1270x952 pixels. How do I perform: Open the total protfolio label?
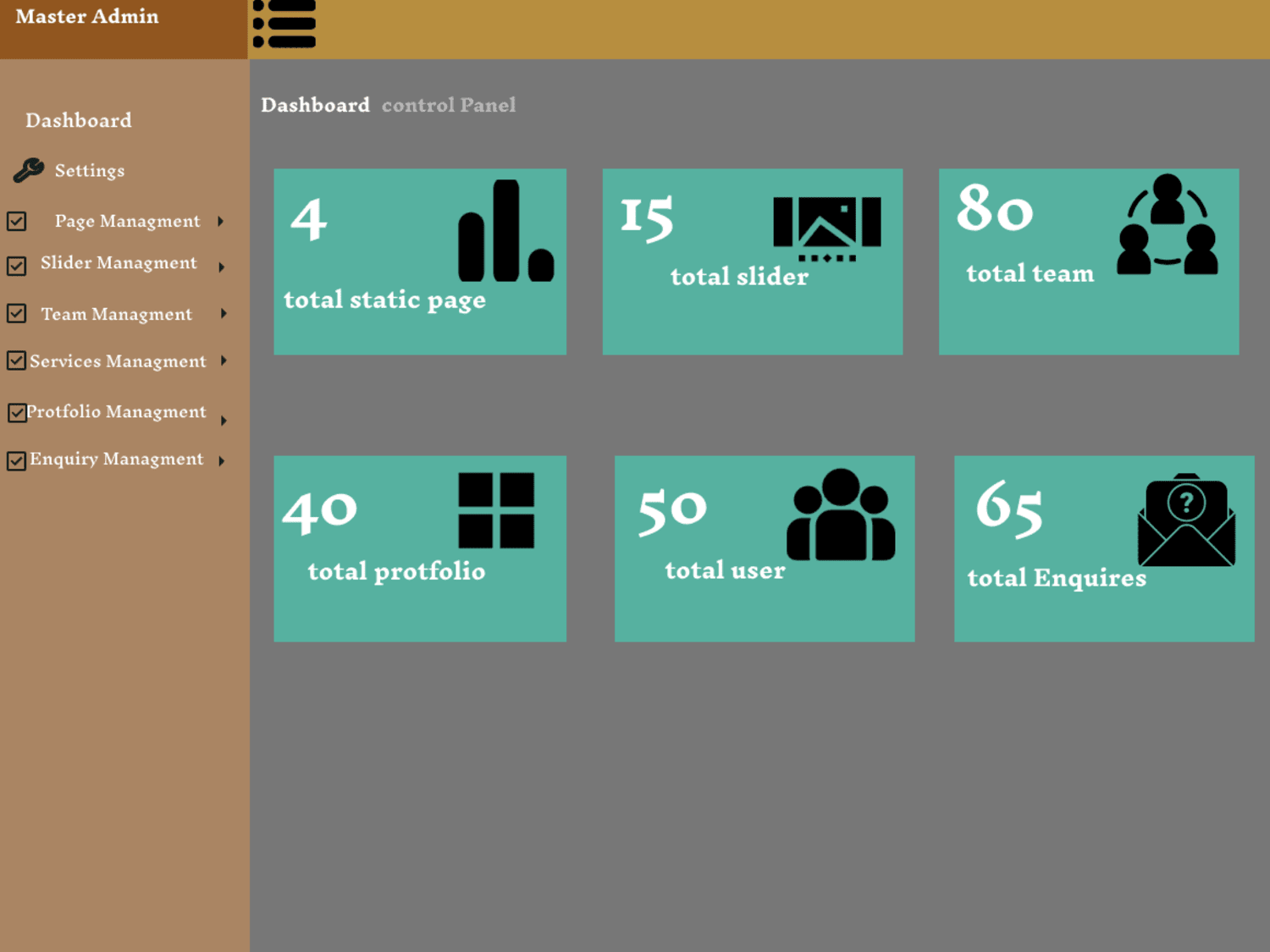coord(396,572)
